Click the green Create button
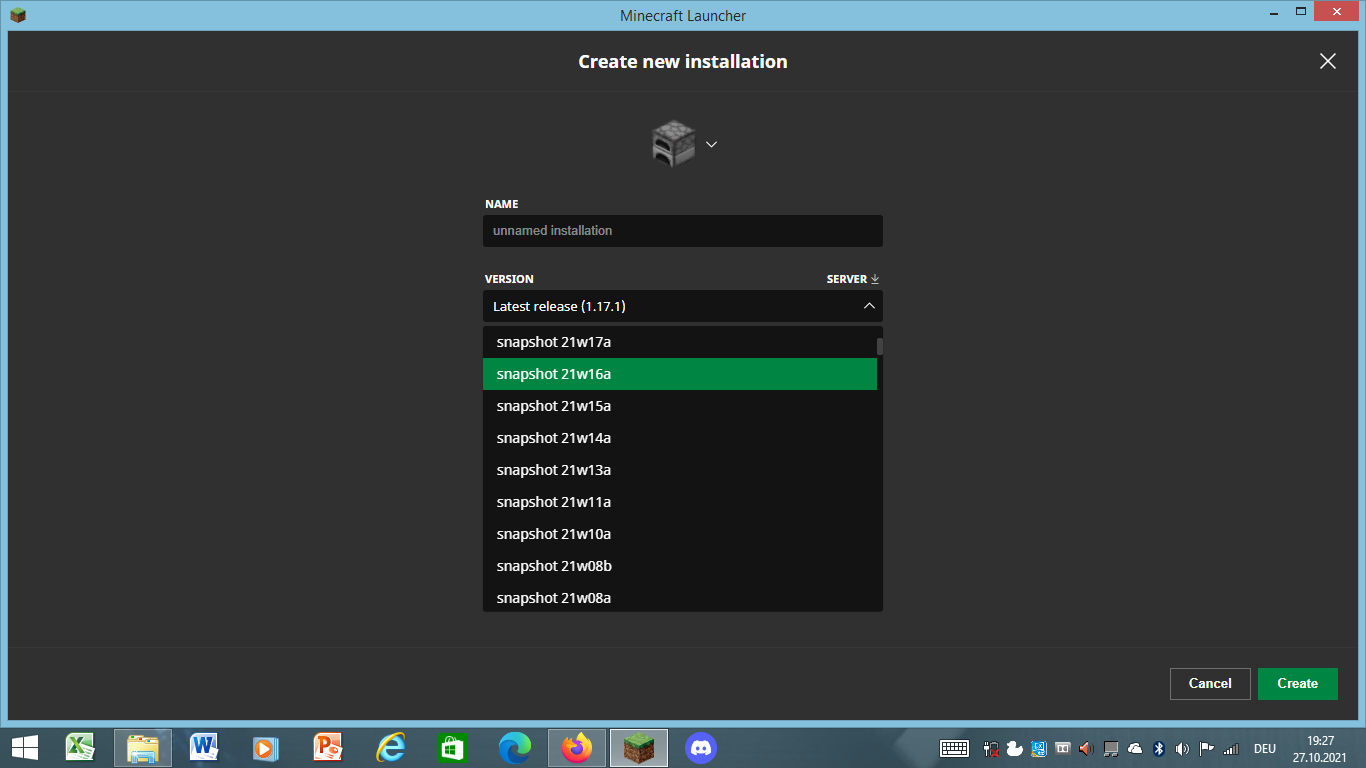1366x768 pixels. (1297, 683)
